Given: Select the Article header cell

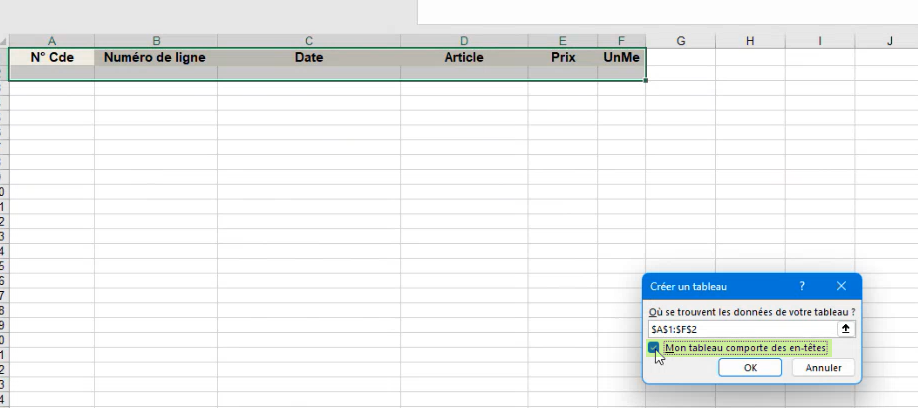Looking at the screenshot, I should click(x=464, y=58).
